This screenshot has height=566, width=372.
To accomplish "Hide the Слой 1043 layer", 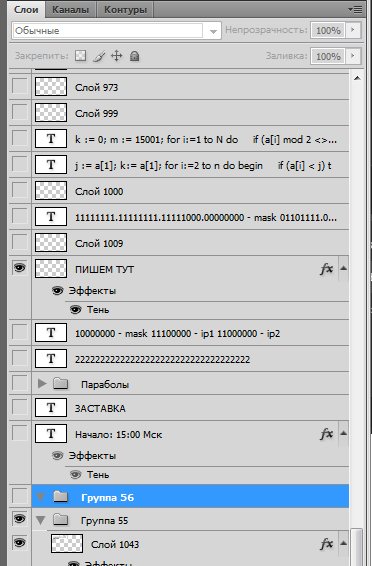I will click(19, 542).
